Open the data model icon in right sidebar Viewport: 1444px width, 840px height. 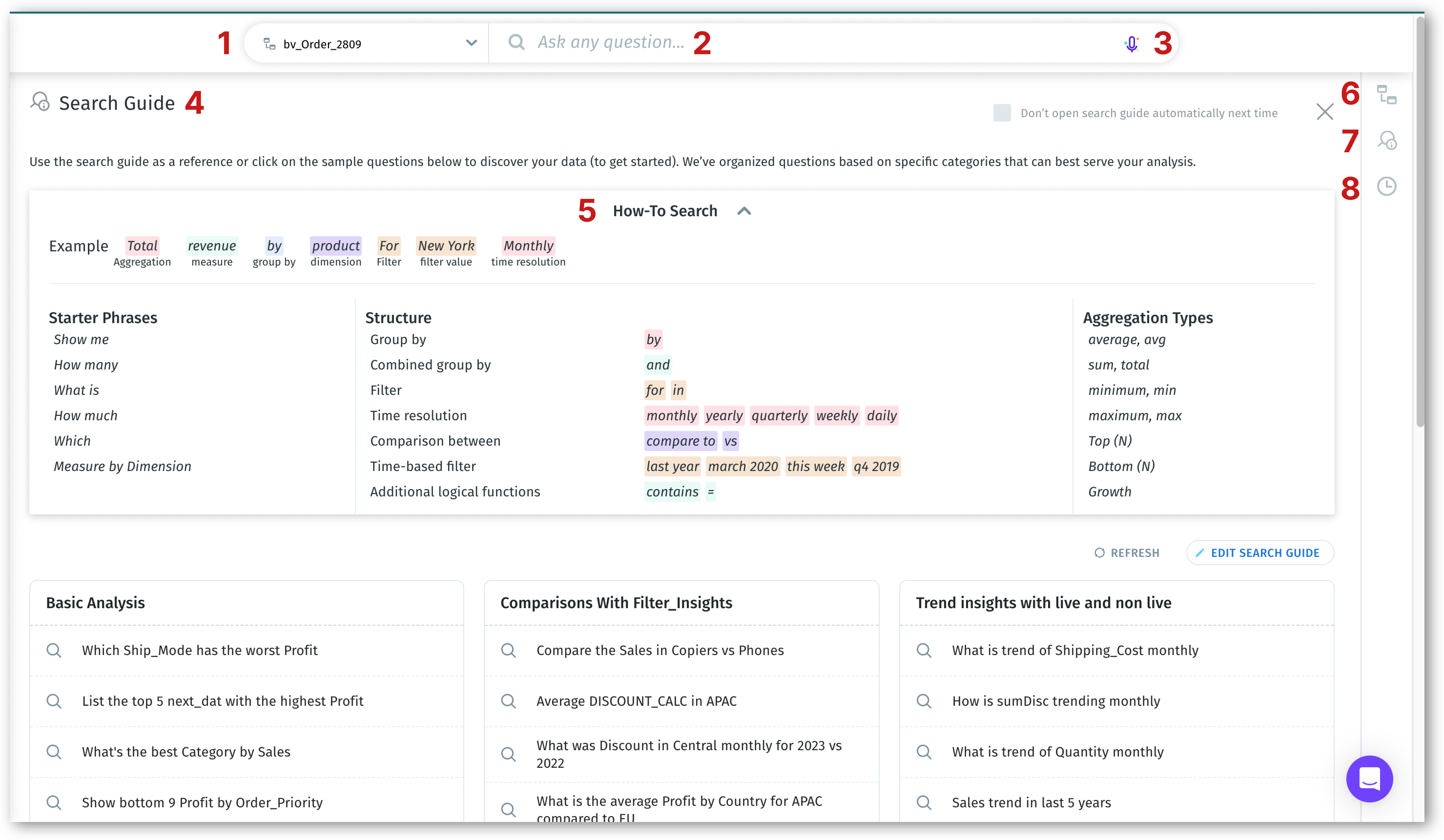[x=1387, y=94]
